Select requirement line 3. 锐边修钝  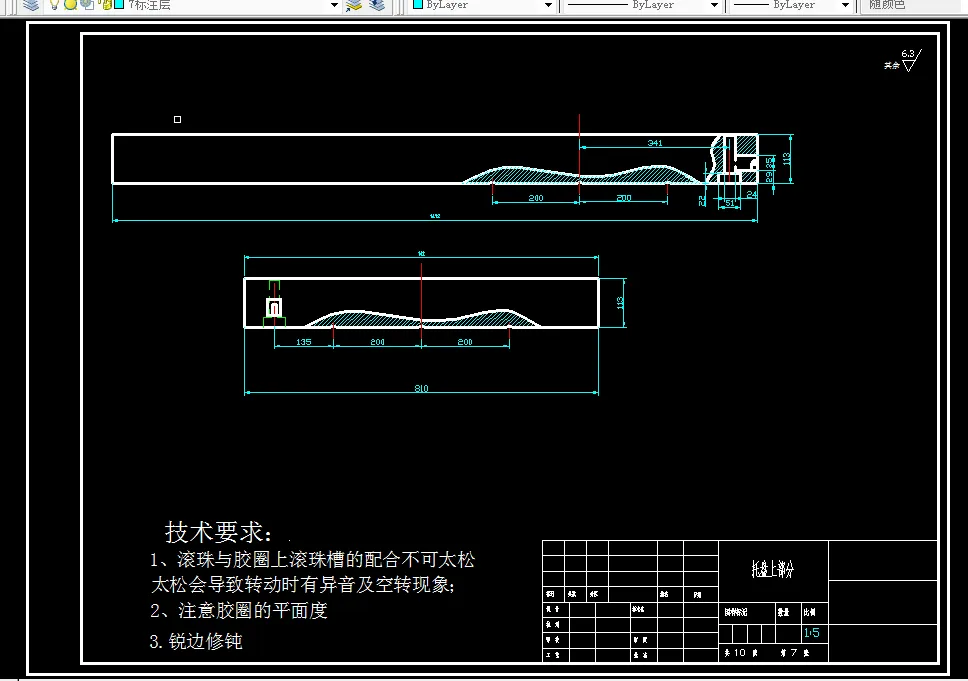pos(196,641)
